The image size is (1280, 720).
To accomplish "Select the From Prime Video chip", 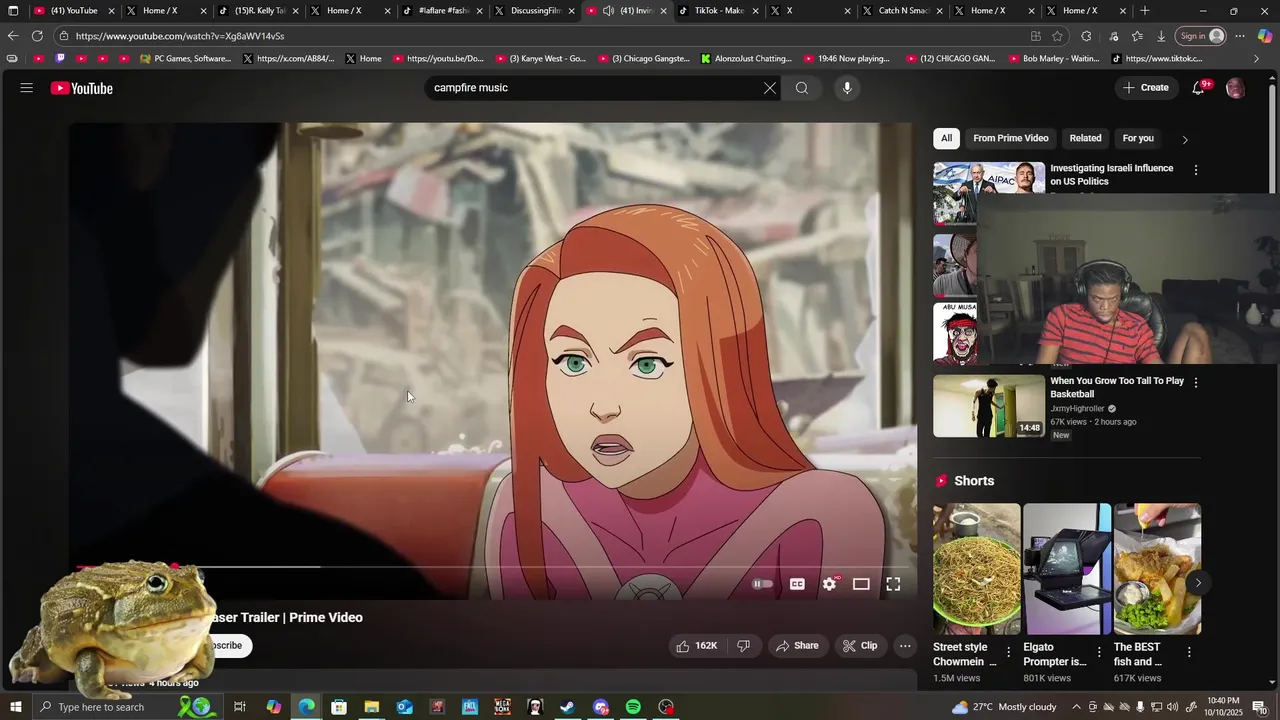I will click(x=1011, y=138).
